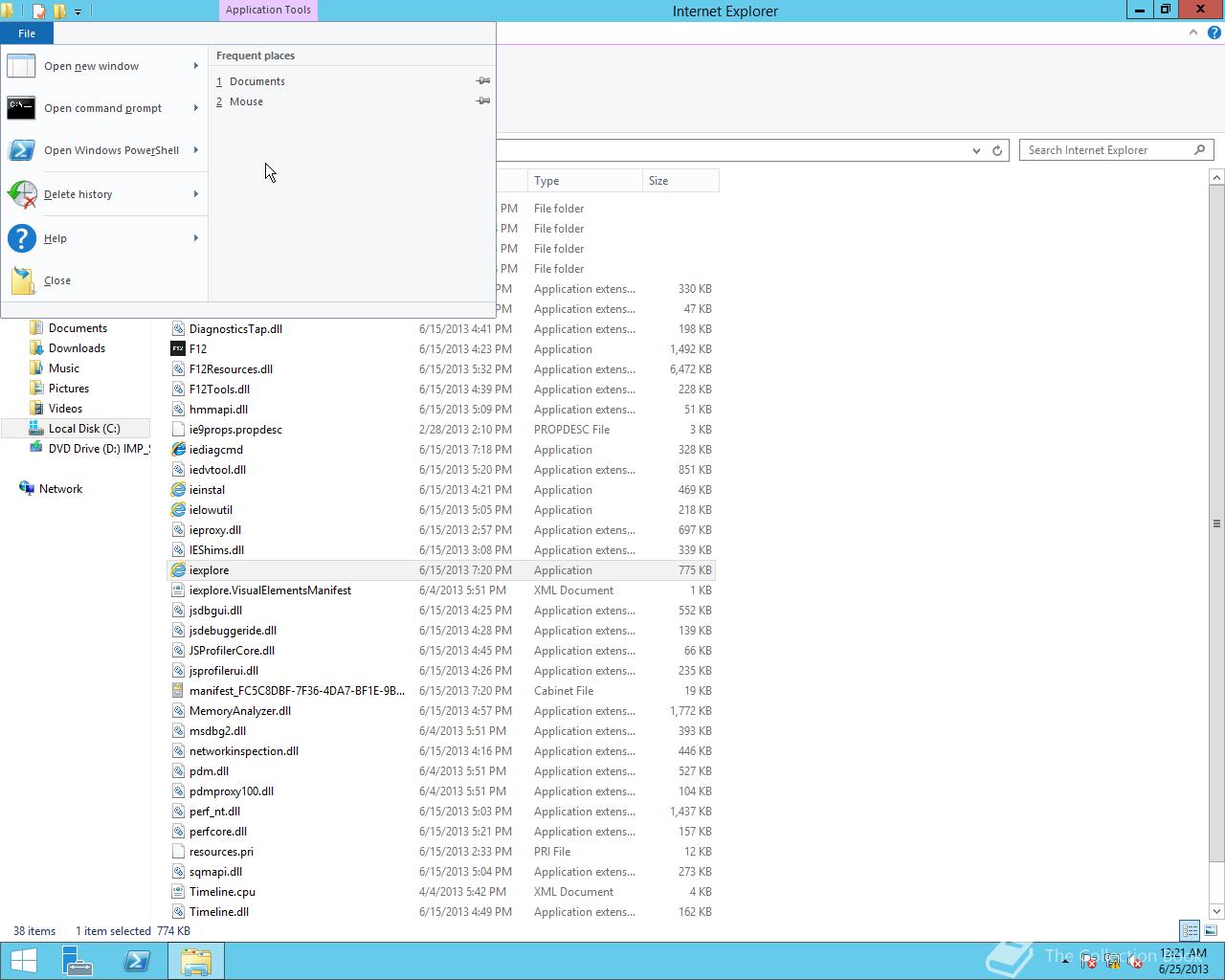Select Videos in navigation pane
Screen dimensions: 1225x980
(x=65, y=409)
